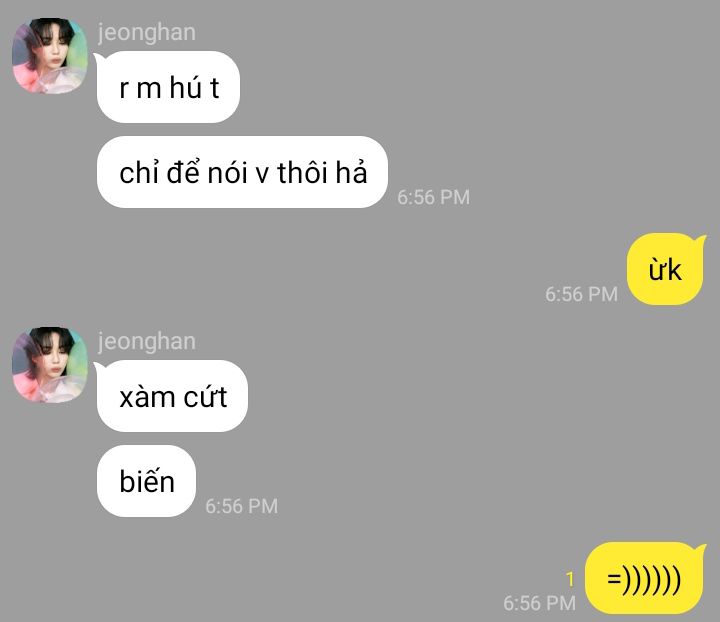Select the 'r m hú t' message bubble

point(168,87)
